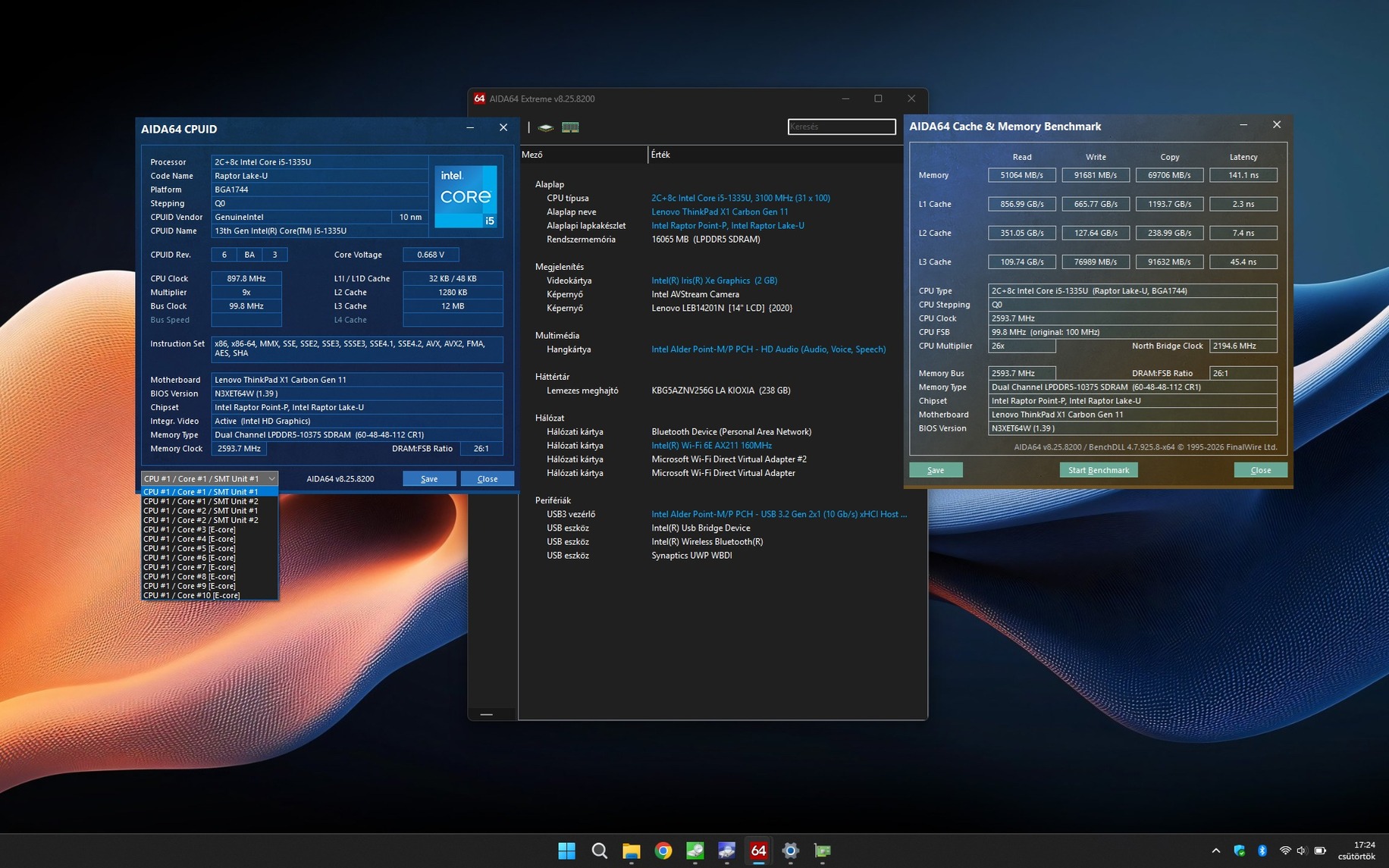Screen dimensions: 1389x868
Task: Click the CPU chip icon in AIDA64 toolbar
Action: pyautogui.click(x=546, y=127)
